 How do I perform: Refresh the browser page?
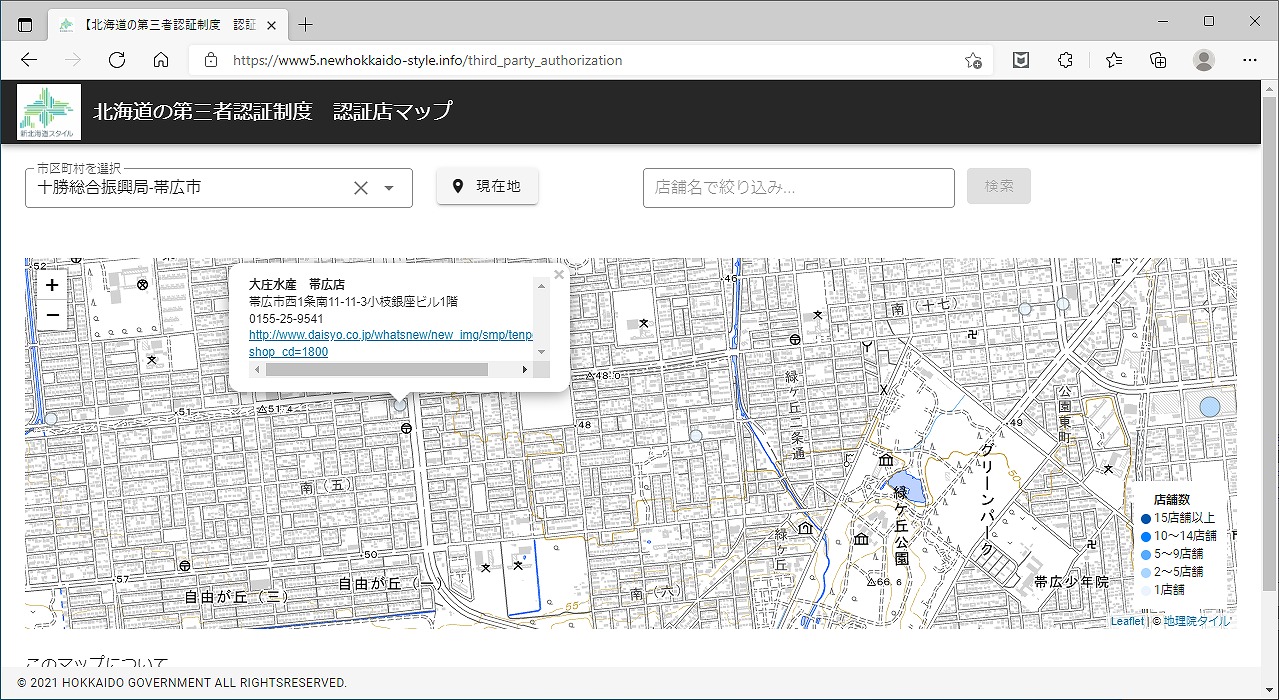coord(117,60)
